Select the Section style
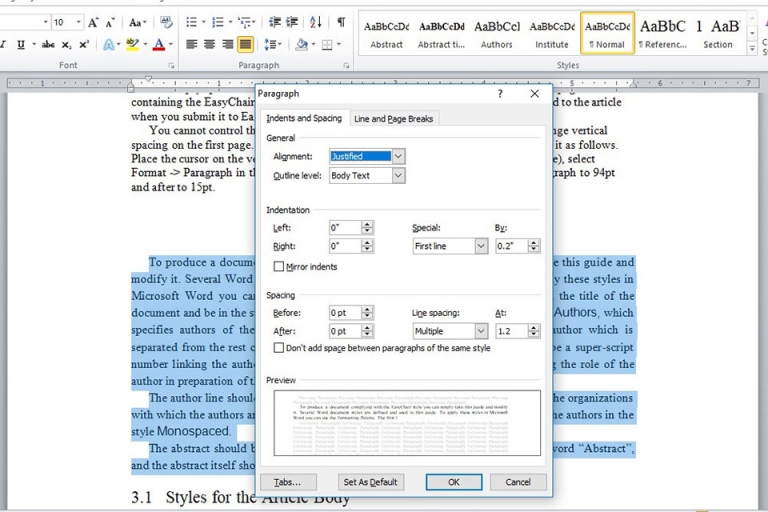 point(718,33)
